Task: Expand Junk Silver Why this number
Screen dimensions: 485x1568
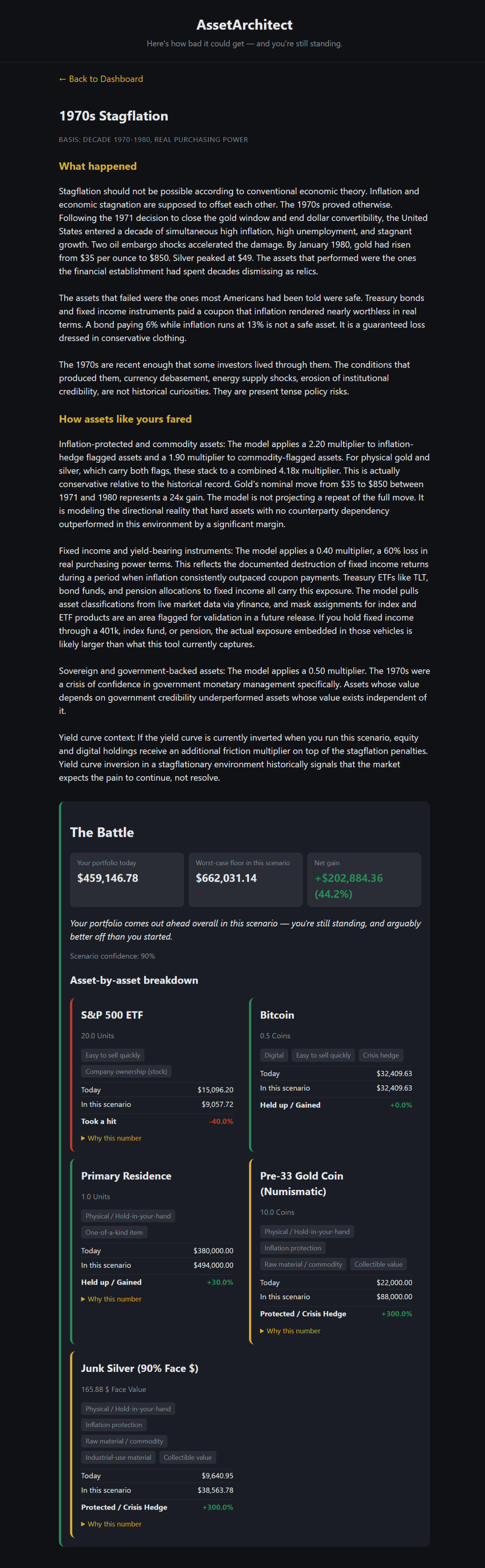Action: pos(112,1523)
